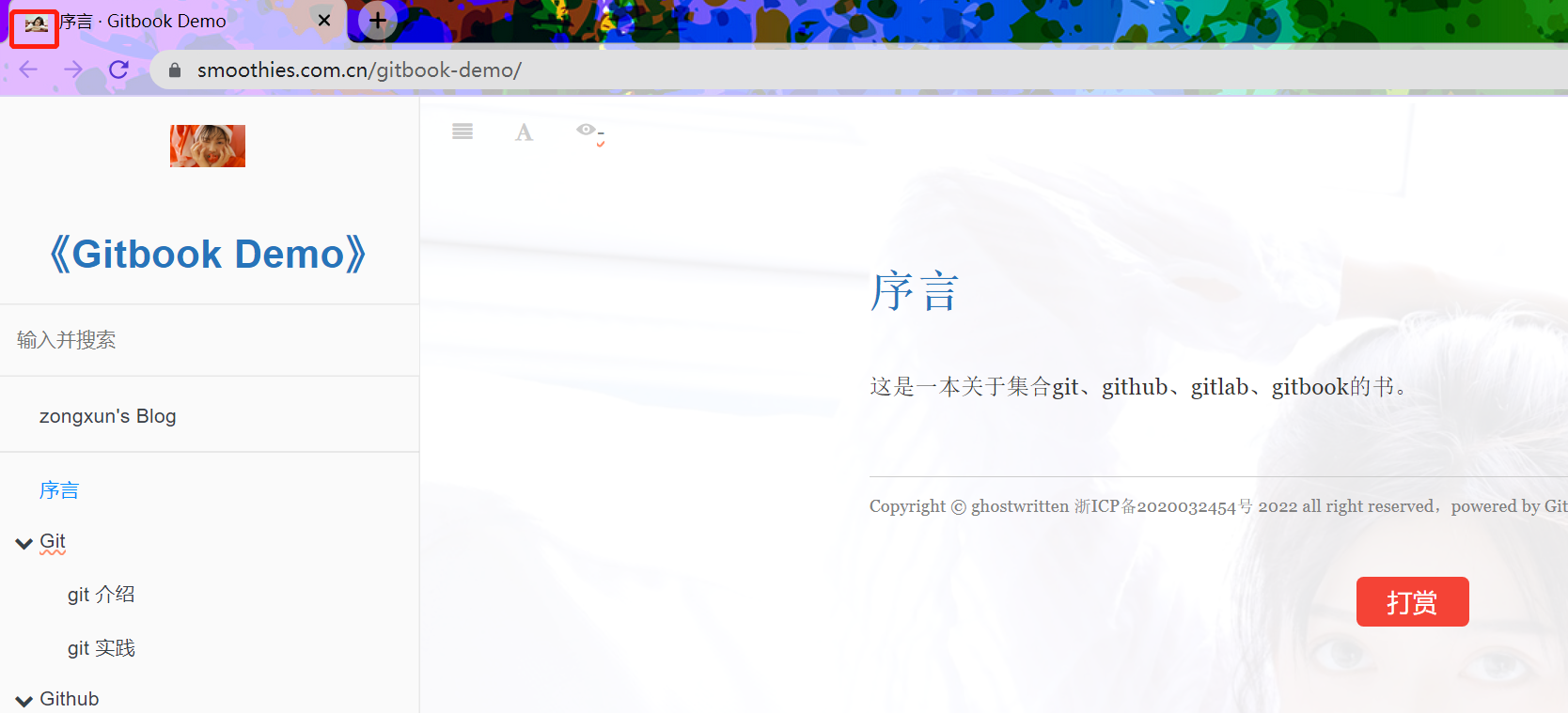This screenshot has width=1568, height=713.
Task: Go back to previous page
Action: point(28,70)
